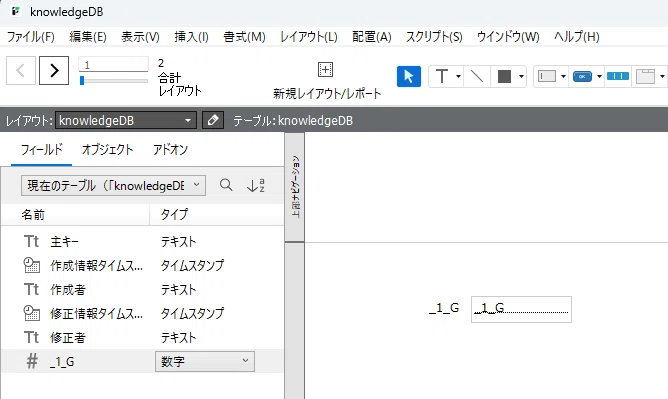Select the Text tool
The image size is (668, 399).
(x=442, y=77)
